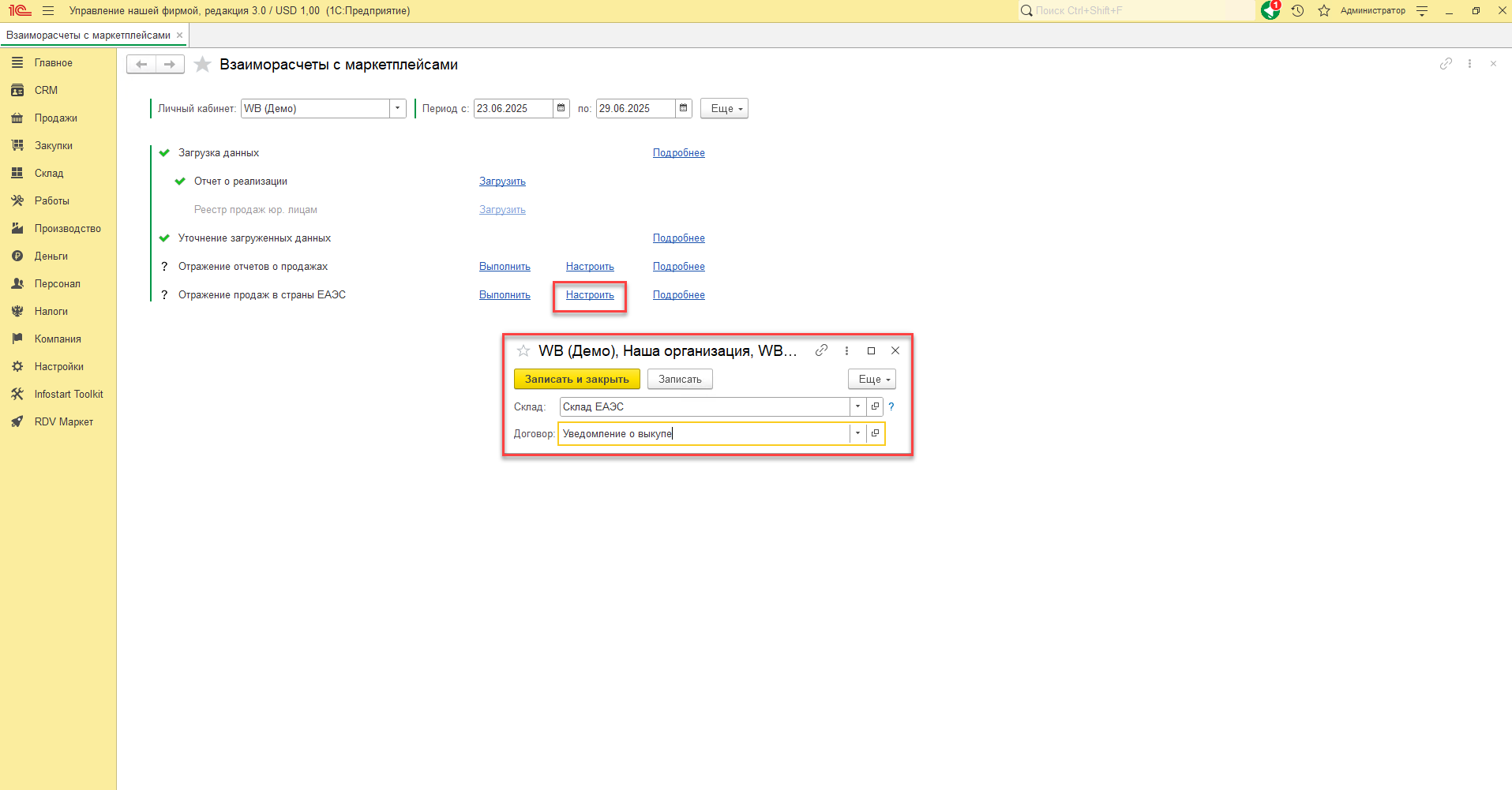Open the history clock icon in title bar

tap(1297, 10)
